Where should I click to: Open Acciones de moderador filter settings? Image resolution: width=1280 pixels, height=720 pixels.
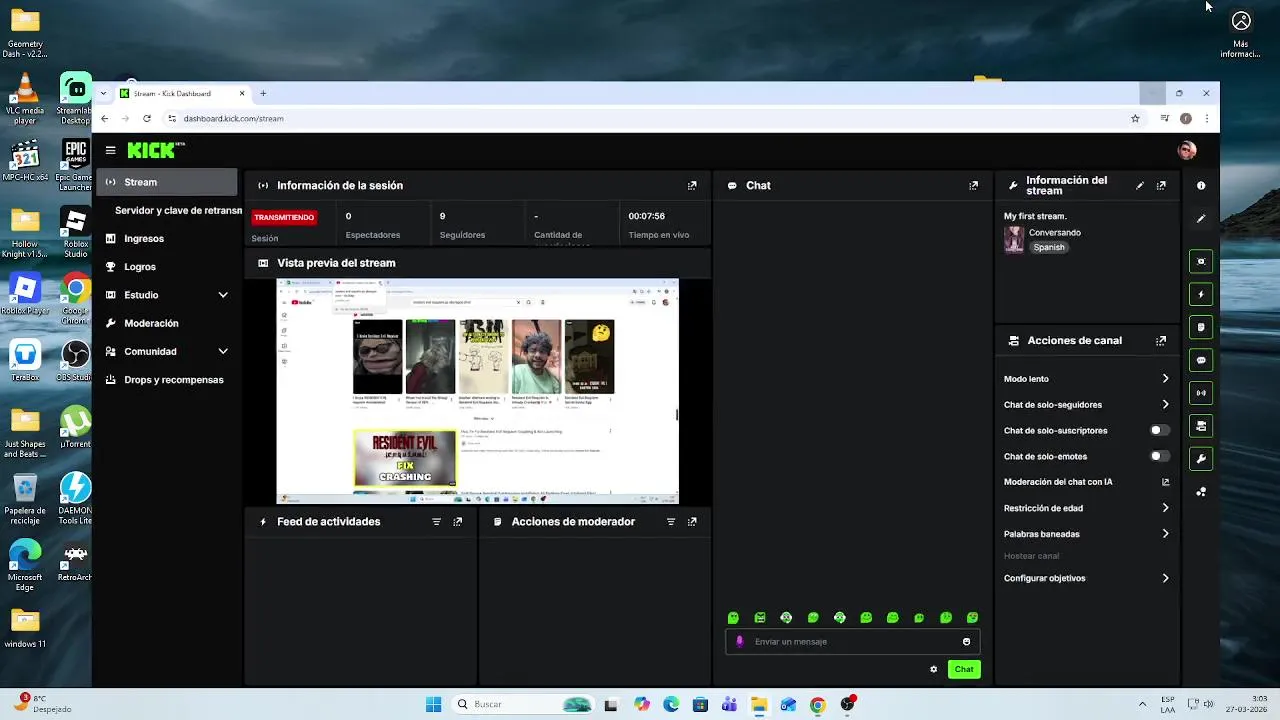(x=671, y=522)
